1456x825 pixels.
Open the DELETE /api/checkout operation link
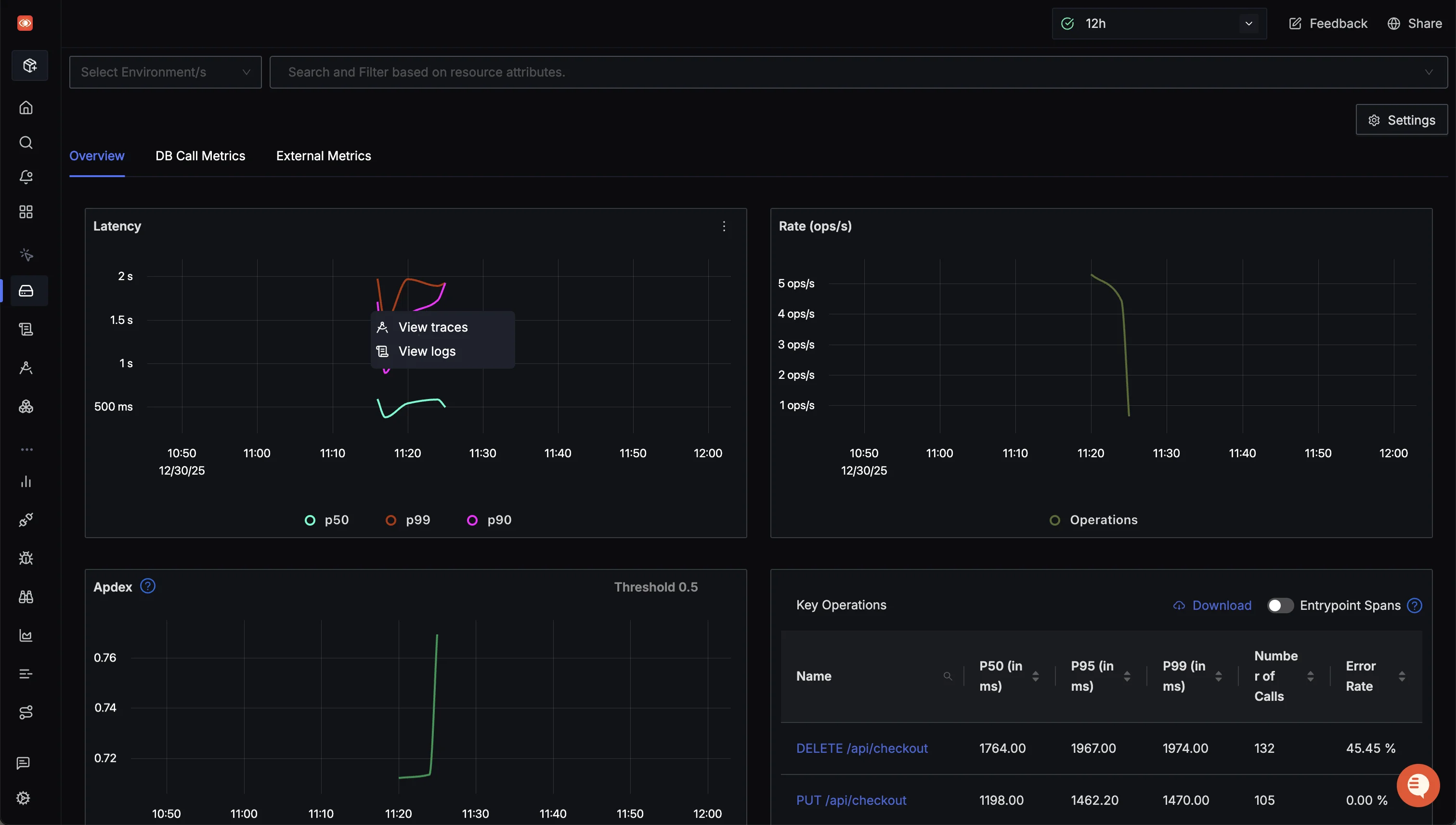pos(861,748)
